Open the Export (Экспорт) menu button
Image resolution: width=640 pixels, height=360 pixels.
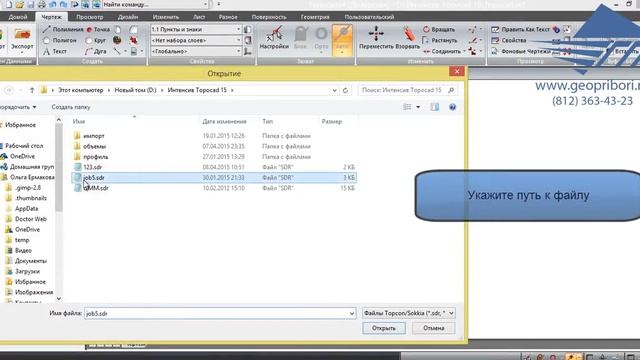[22, 40]
